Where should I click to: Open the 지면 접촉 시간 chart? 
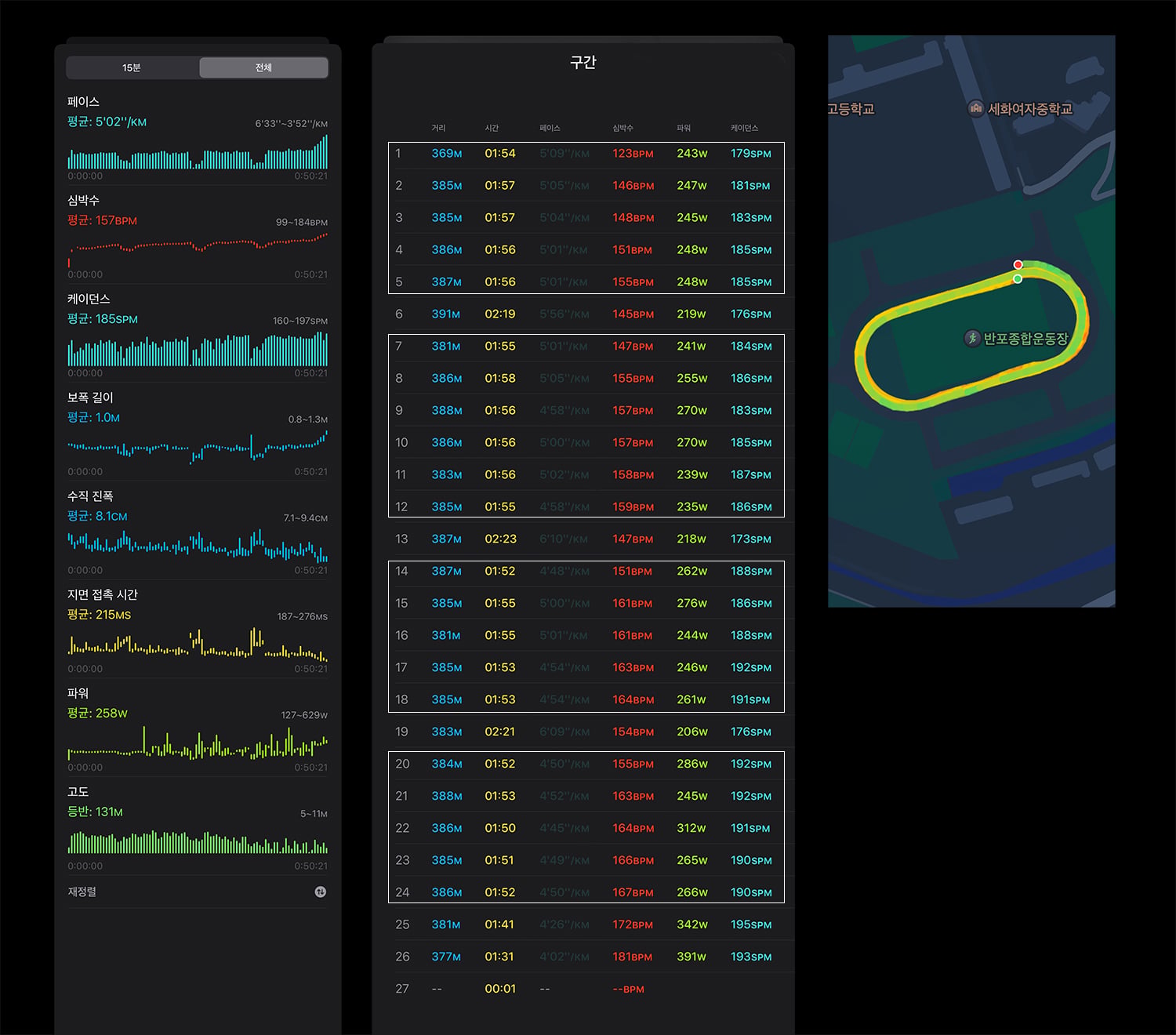[198, 630]
